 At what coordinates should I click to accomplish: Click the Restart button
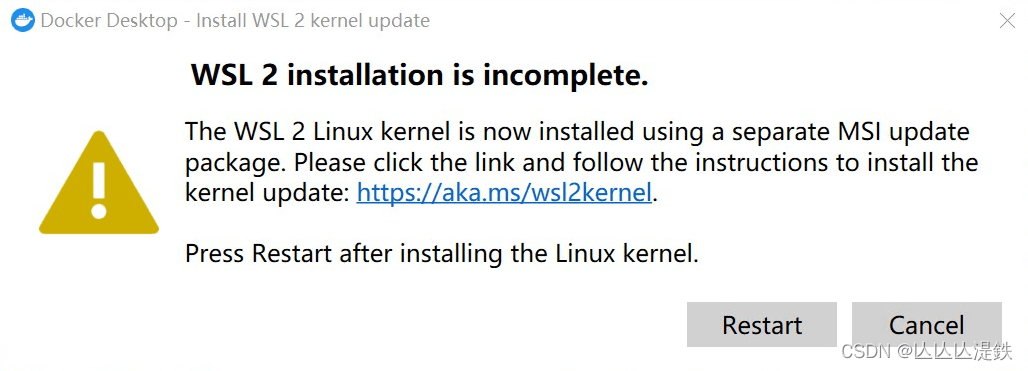click(762, 324)
